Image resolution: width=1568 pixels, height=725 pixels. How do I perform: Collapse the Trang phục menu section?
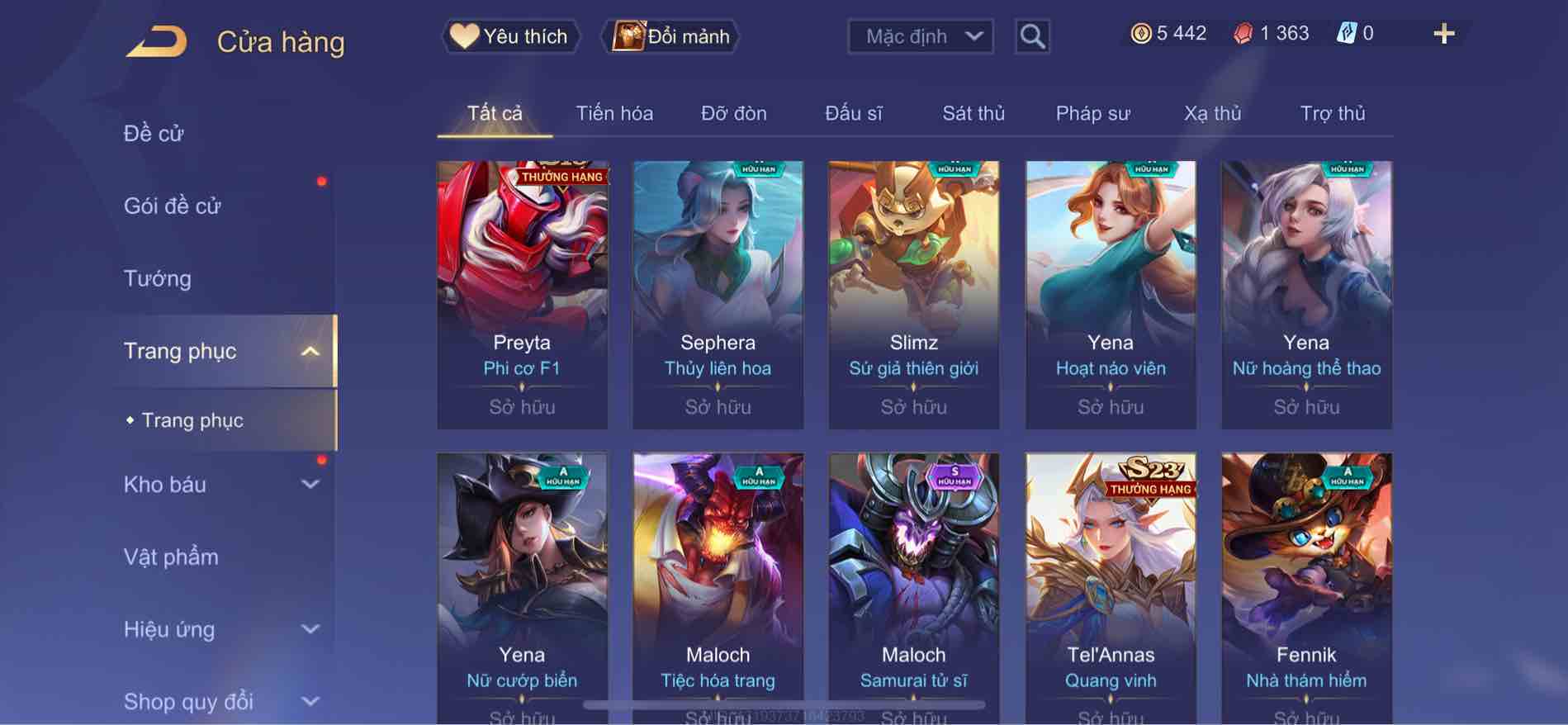(x=310, y=351)
